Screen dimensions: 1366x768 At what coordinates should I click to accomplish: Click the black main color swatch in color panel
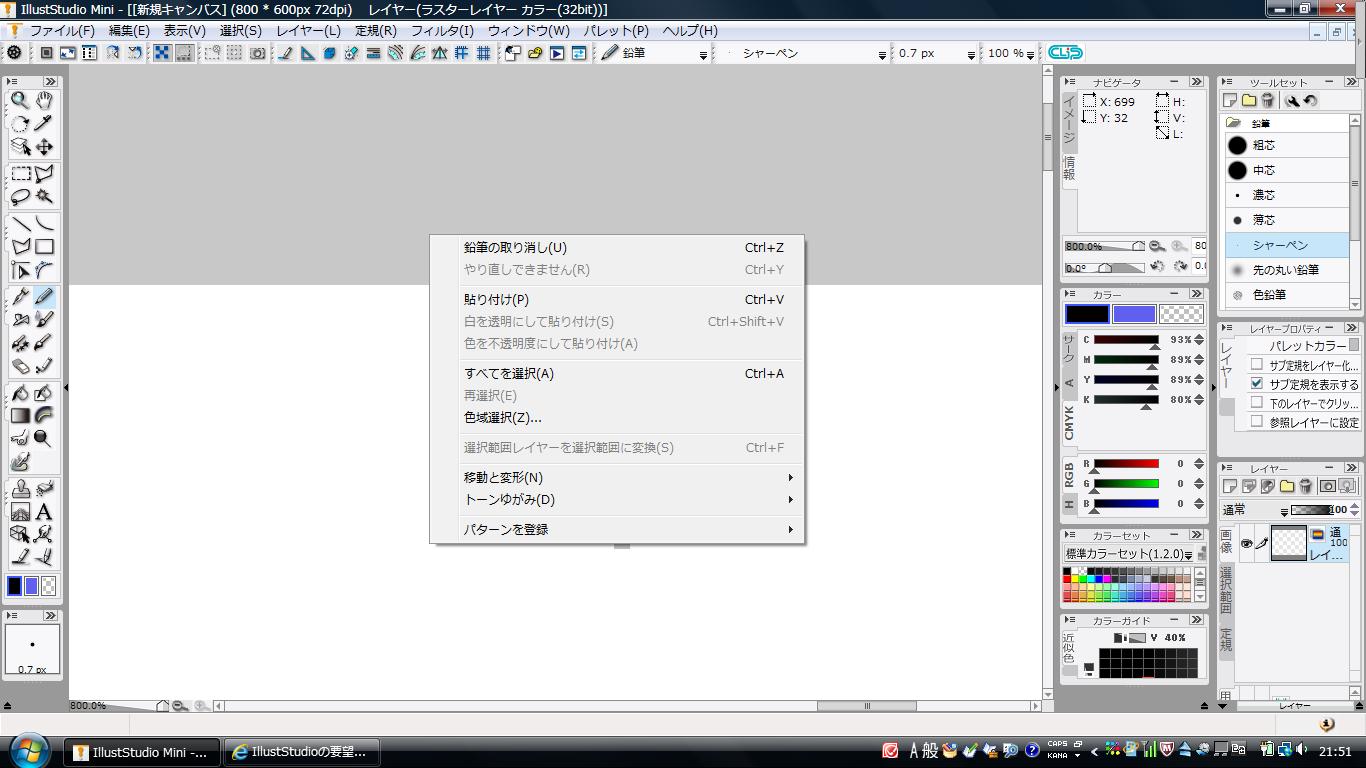click(1086, 314)
